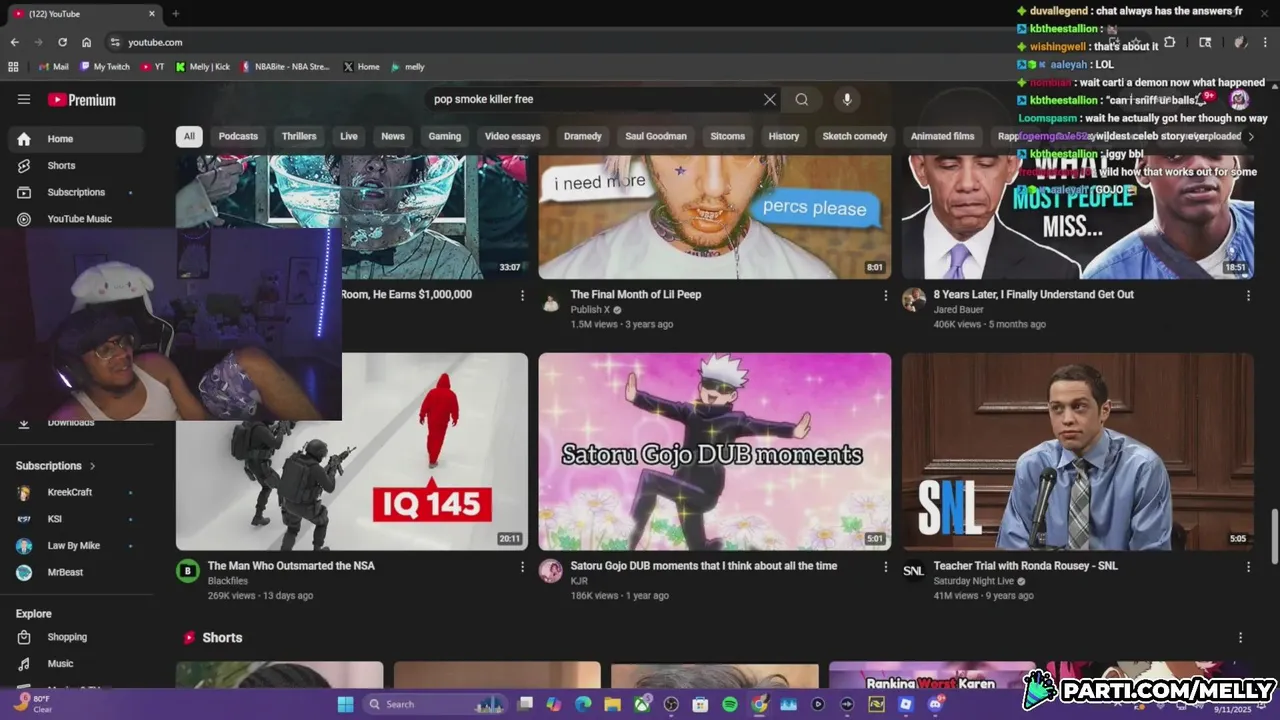The image size is (1280, 720).
Task: Open the Blackfiles channel avatar
Action: click(x=188, y=571)
